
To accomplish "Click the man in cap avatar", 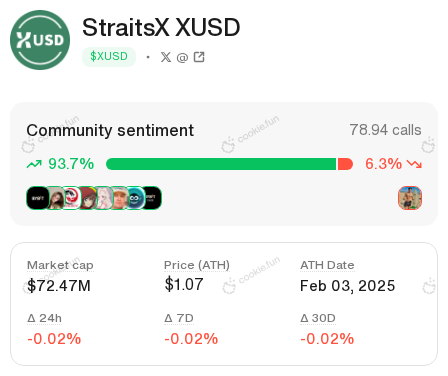I will pos(119,198).
